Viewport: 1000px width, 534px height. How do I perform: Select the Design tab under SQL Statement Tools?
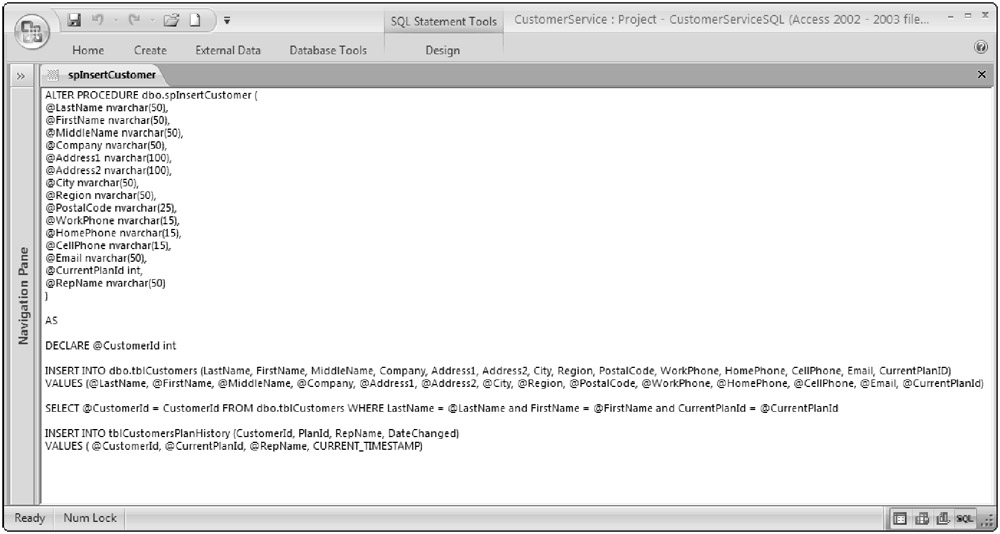click(442, 50)
